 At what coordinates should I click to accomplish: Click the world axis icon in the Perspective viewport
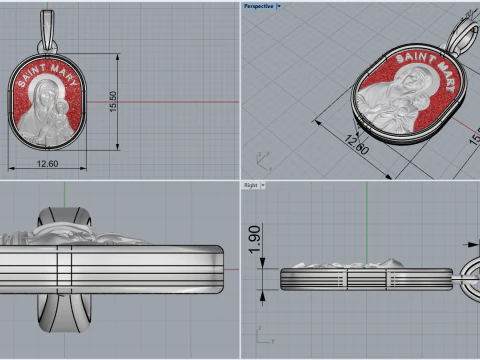tap(264, 162)
